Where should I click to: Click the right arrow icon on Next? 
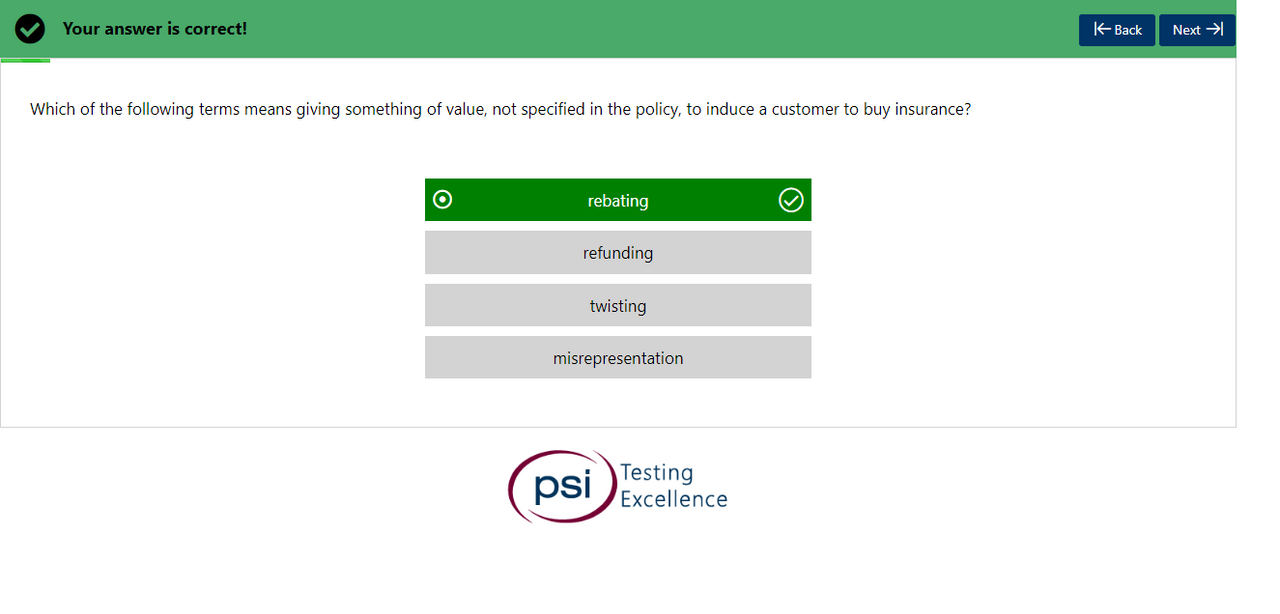point(1214,29)
